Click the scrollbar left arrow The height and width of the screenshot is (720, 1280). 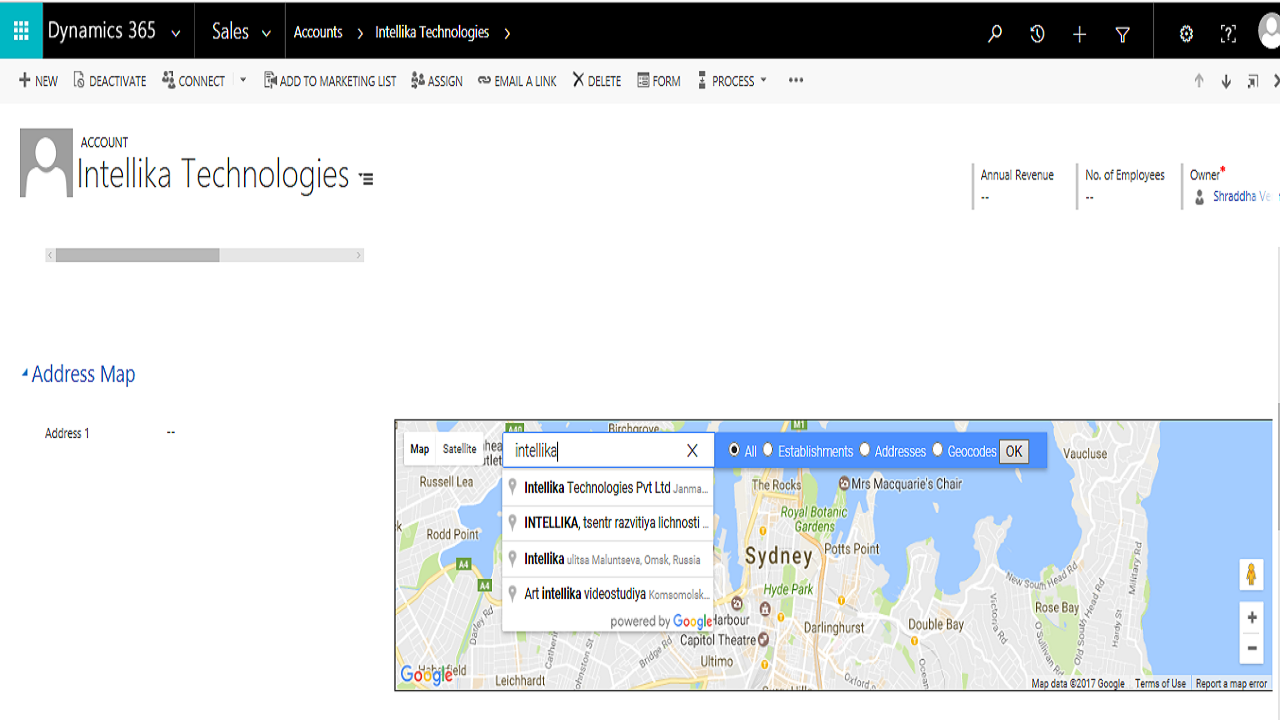click(50, 255)
